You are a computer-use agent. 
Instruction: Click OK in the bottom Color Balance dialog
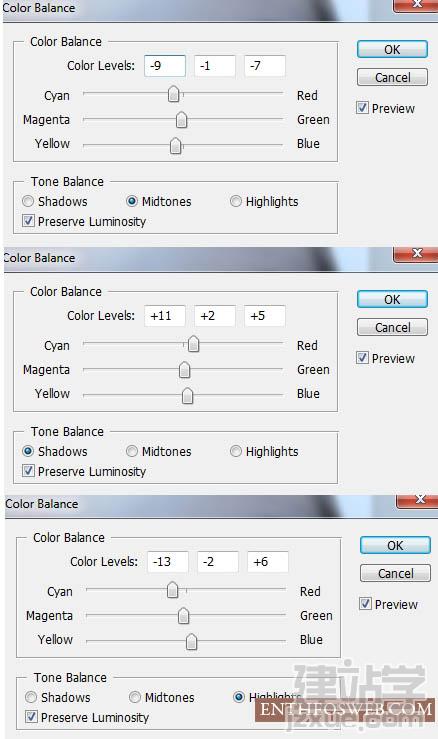point(395,545)
